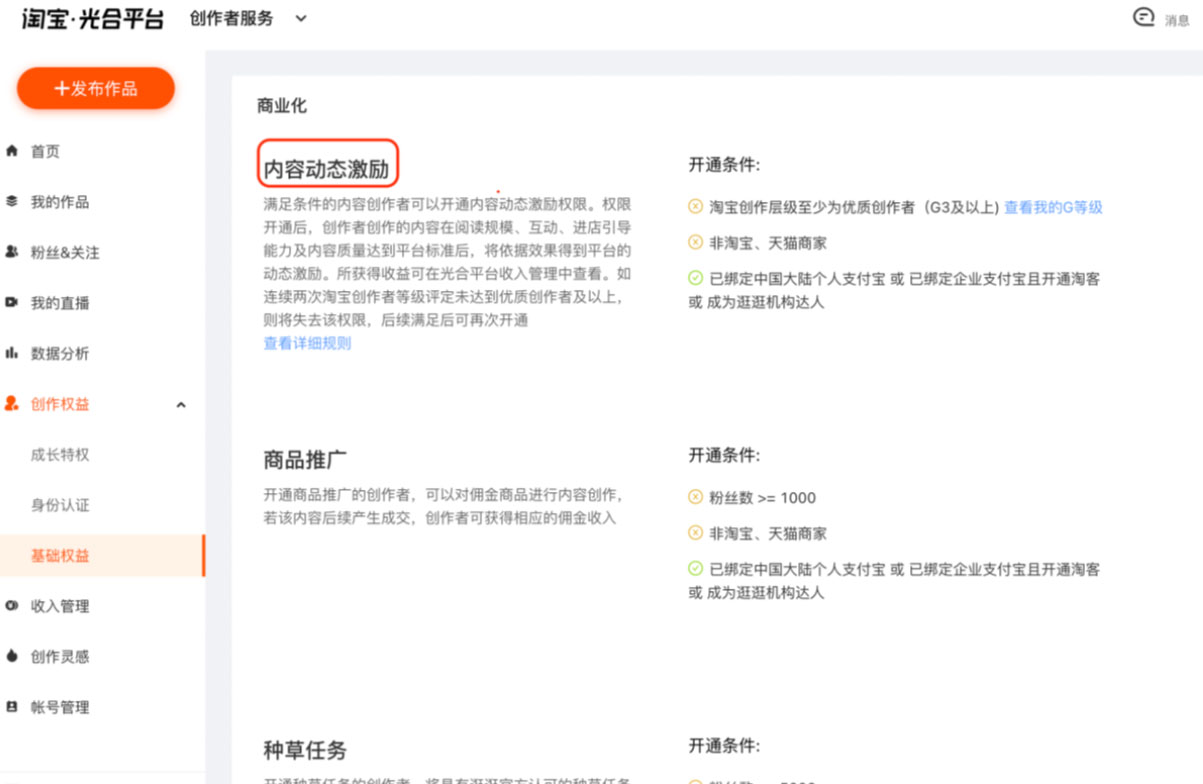Screen dimensions: 1203x784
Task: Click the 发布作品 publish button
Action: click(x=95, y=88)
